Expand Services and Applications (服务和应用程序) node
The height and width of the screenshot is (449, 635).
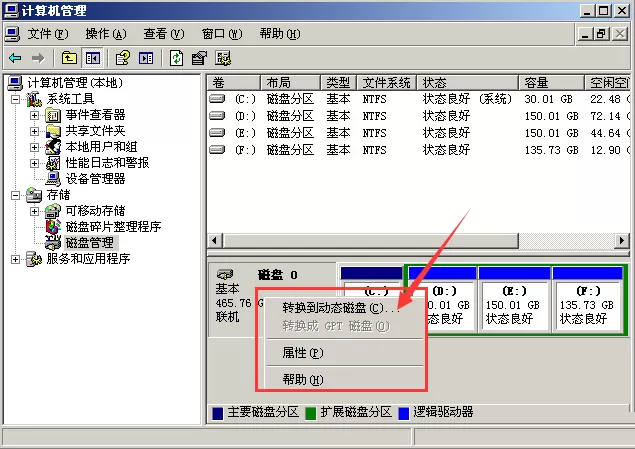[15, 259]
